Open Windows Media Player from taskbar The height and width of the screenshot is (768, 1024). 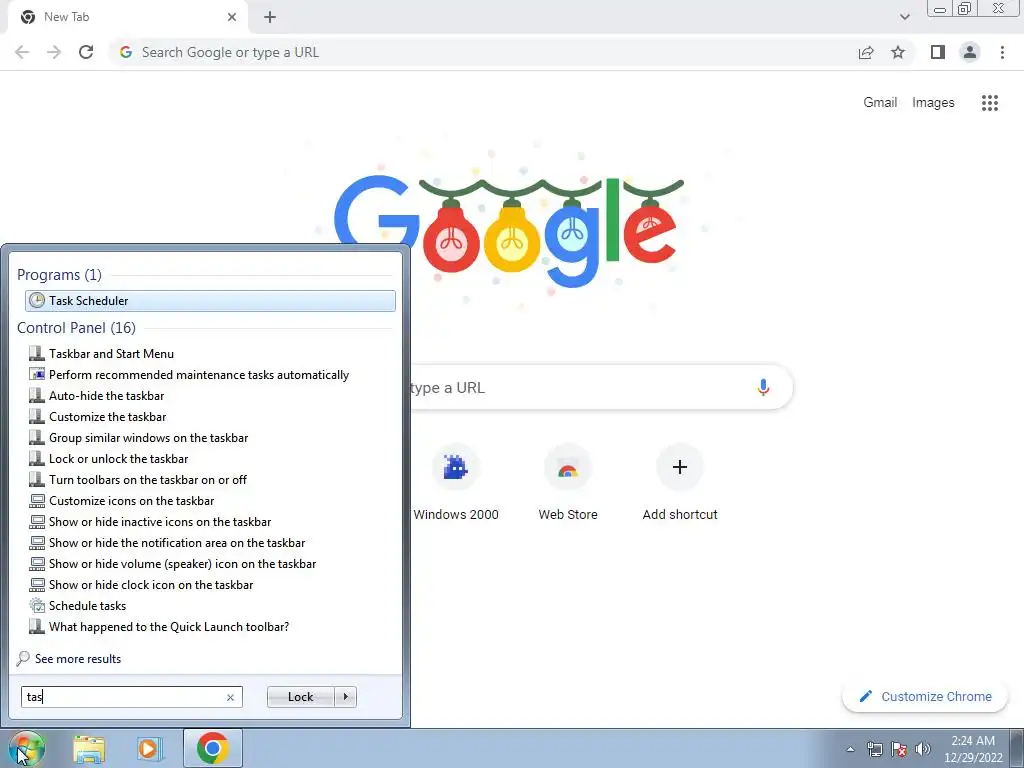point(149,749)
